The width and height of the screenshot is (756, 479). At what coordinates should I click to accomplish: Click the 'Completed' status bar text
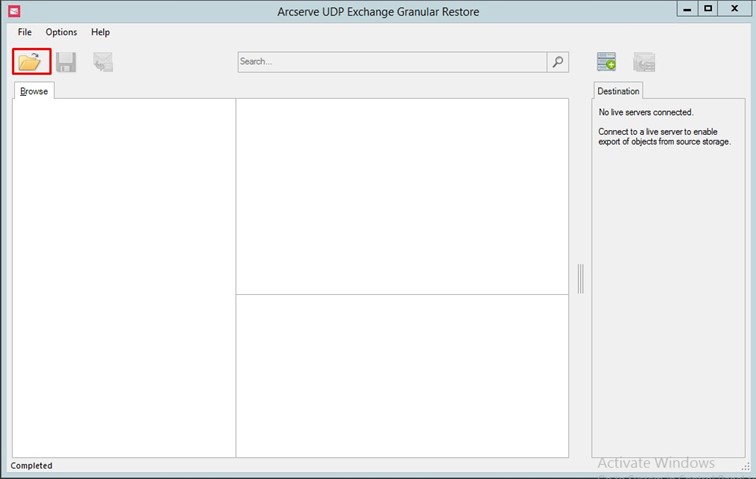[31, 465]
